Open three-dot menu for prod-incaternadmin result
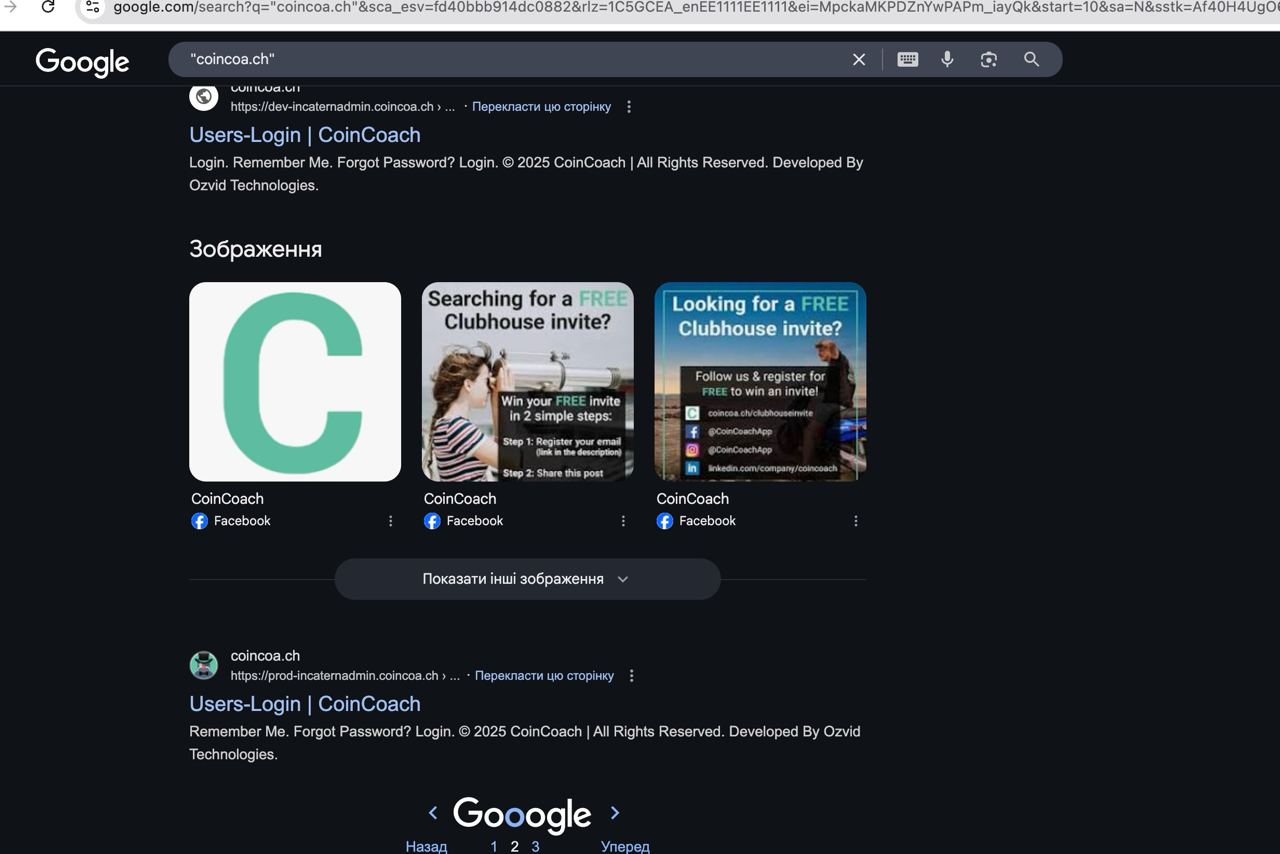 click(x=631, y=676)
